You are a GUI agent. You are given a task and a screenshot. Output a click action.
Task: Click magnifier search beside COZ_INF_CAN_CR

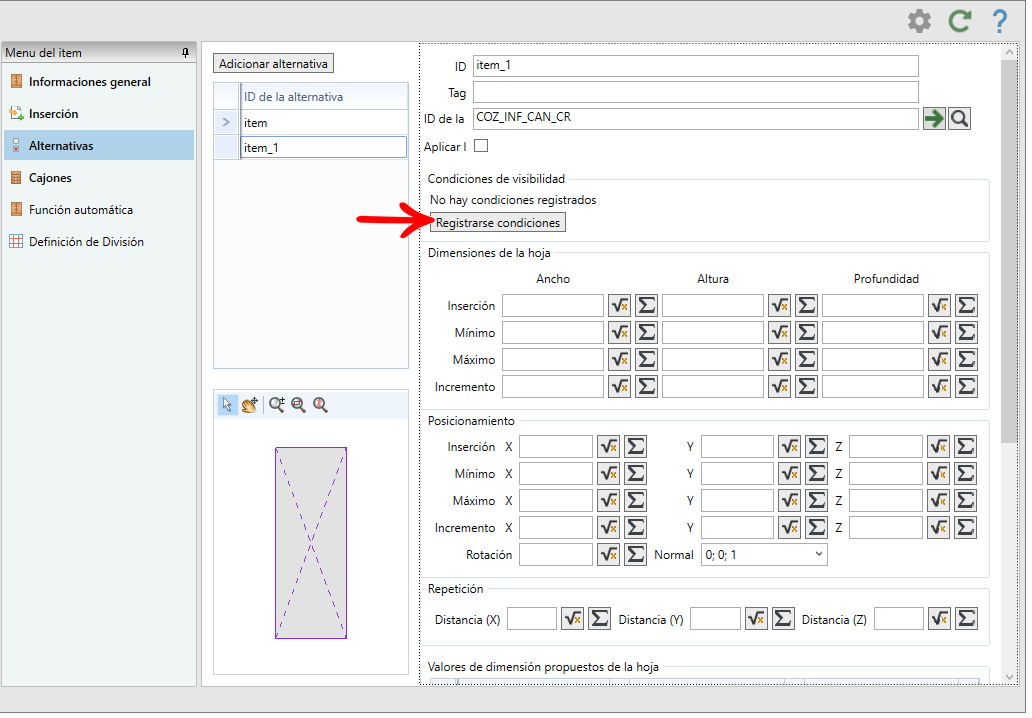point(960,118)
